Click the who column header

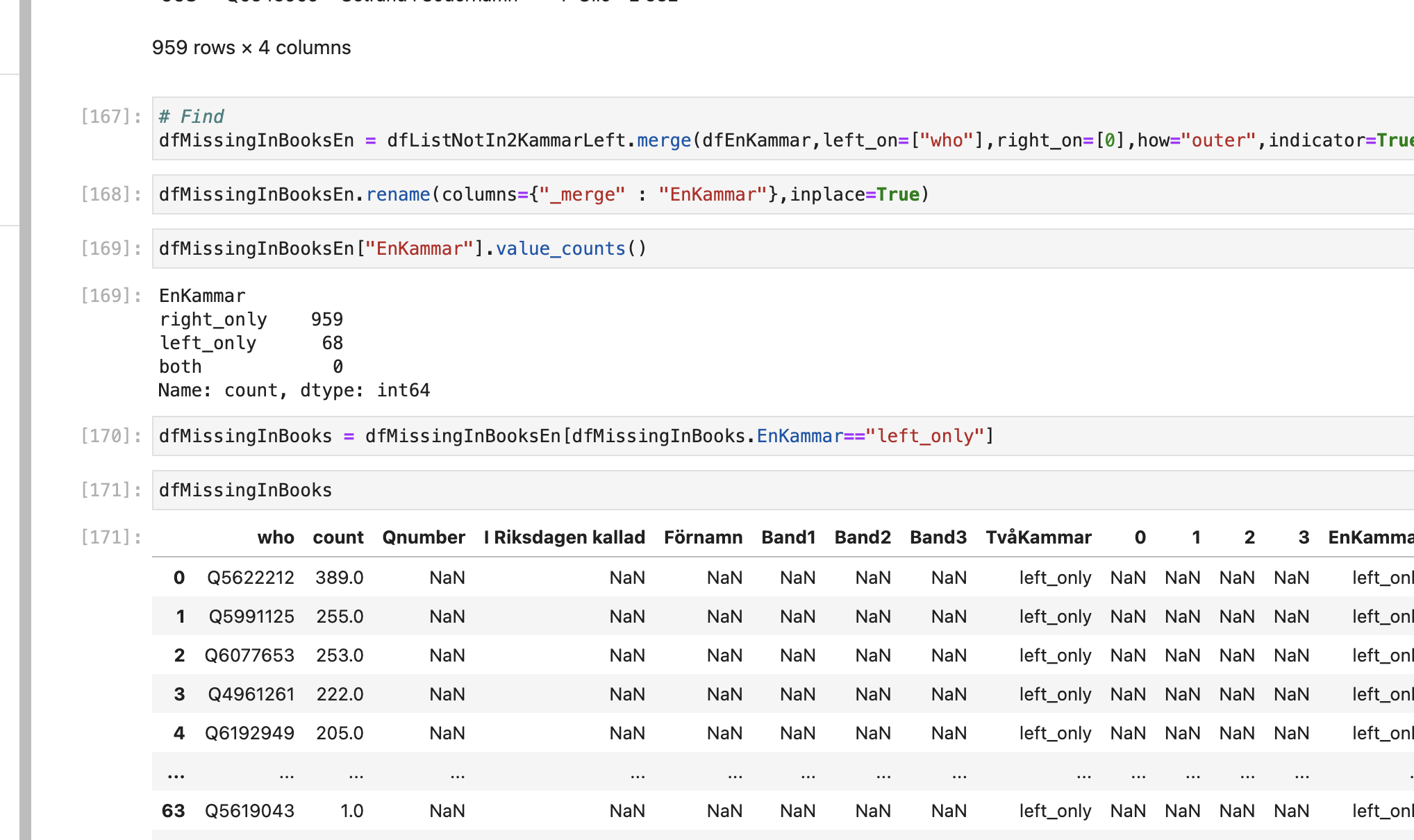pyautogui.click(x=276, y=537)
